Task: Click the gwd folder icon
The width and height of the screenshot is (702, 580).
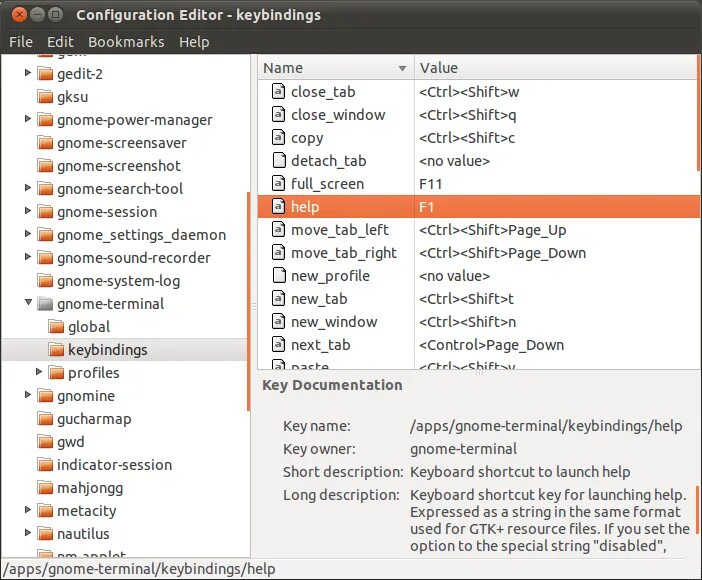Action: click(x=45, y=442)
